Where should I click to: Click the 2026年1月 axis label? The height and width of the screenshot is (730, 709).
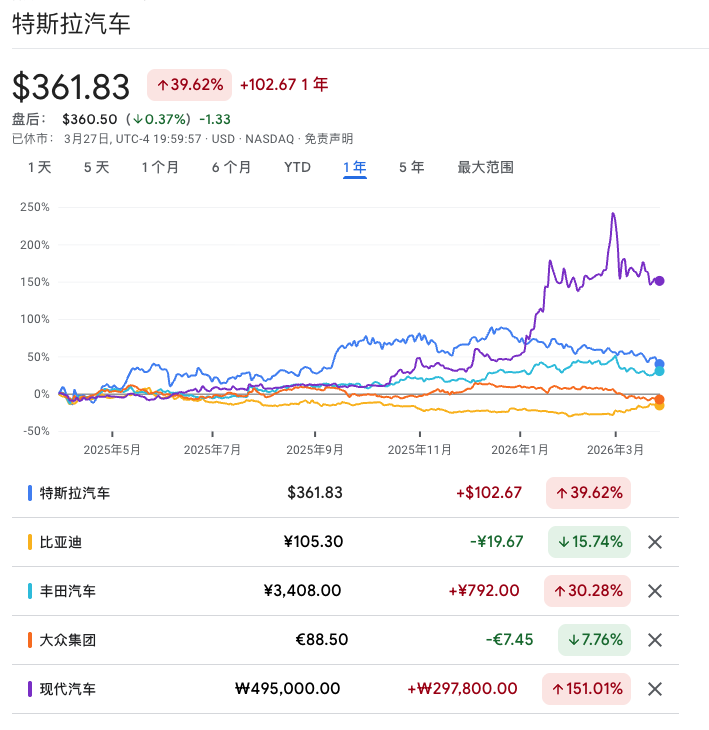[x=520, y=450]
